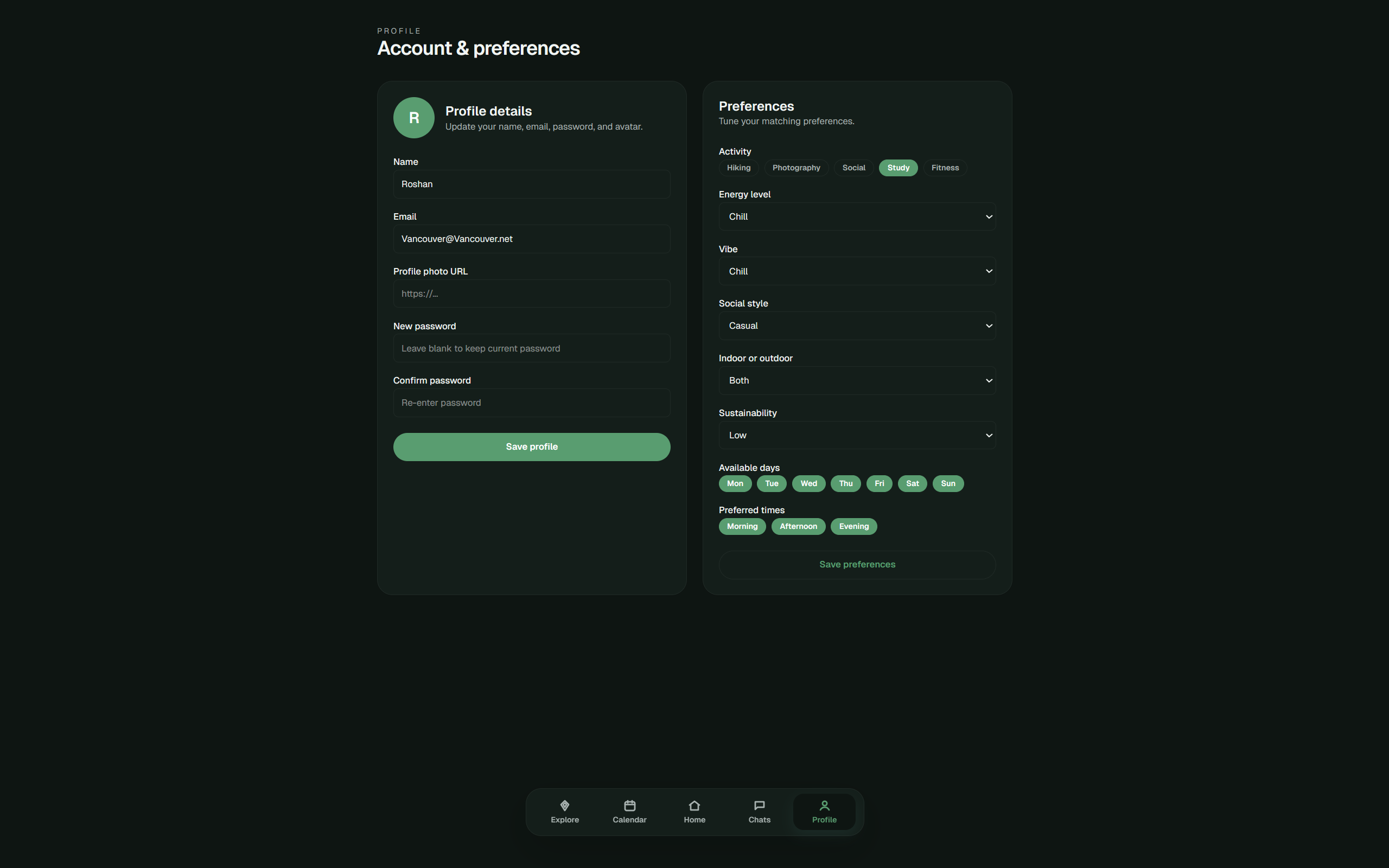Enable the Hiking activity chip
This screenshot has height=868, width=1389.
738,168
